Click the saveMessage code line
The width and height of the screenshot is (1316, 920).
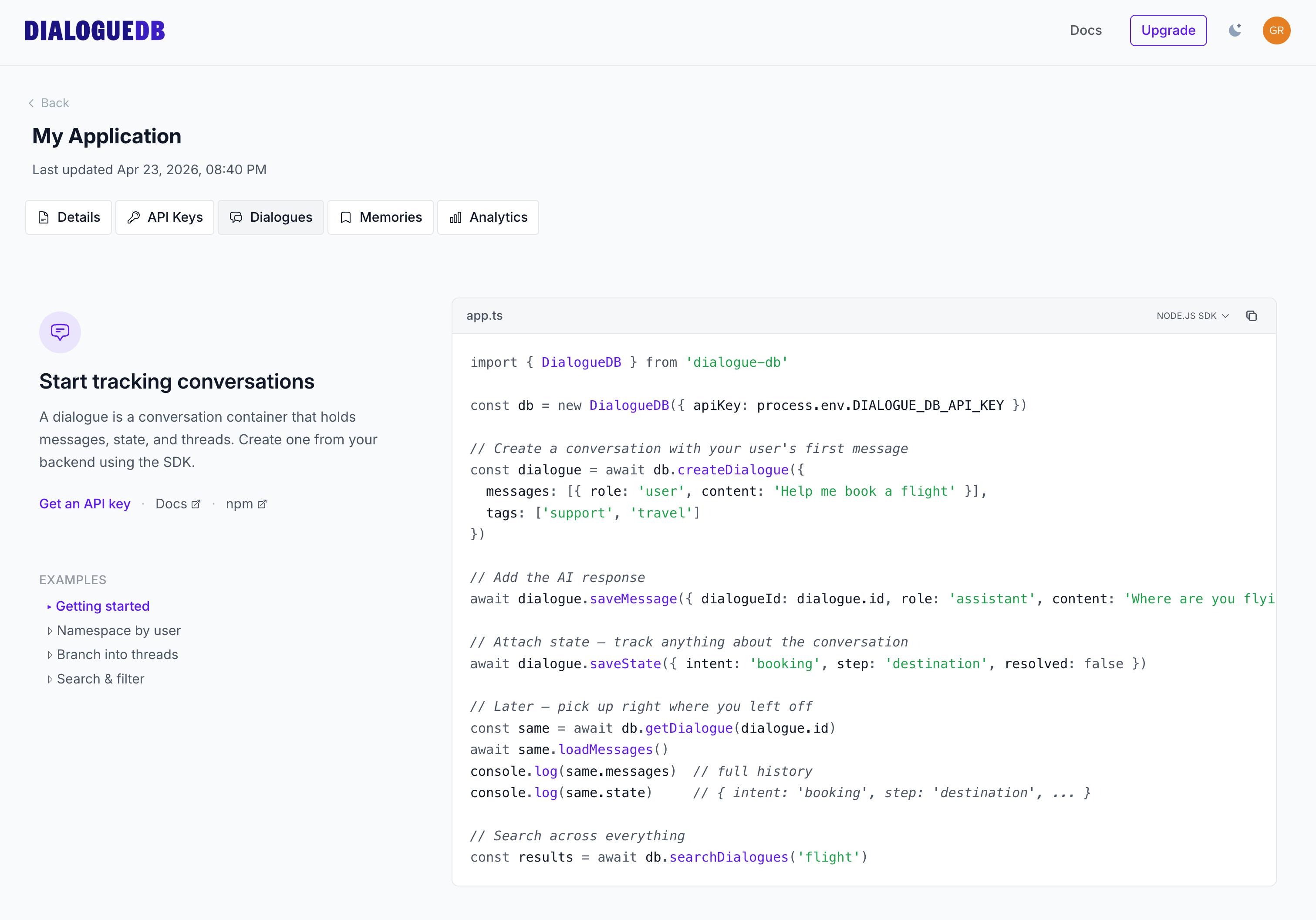point(872,599)
